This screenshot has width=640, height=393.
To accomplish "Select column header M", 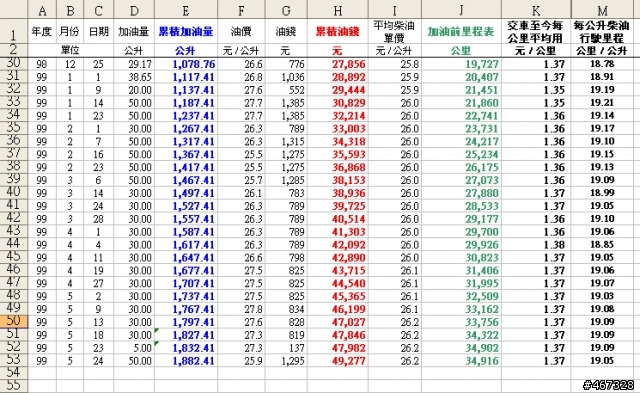I will click(x=602, y=10).
